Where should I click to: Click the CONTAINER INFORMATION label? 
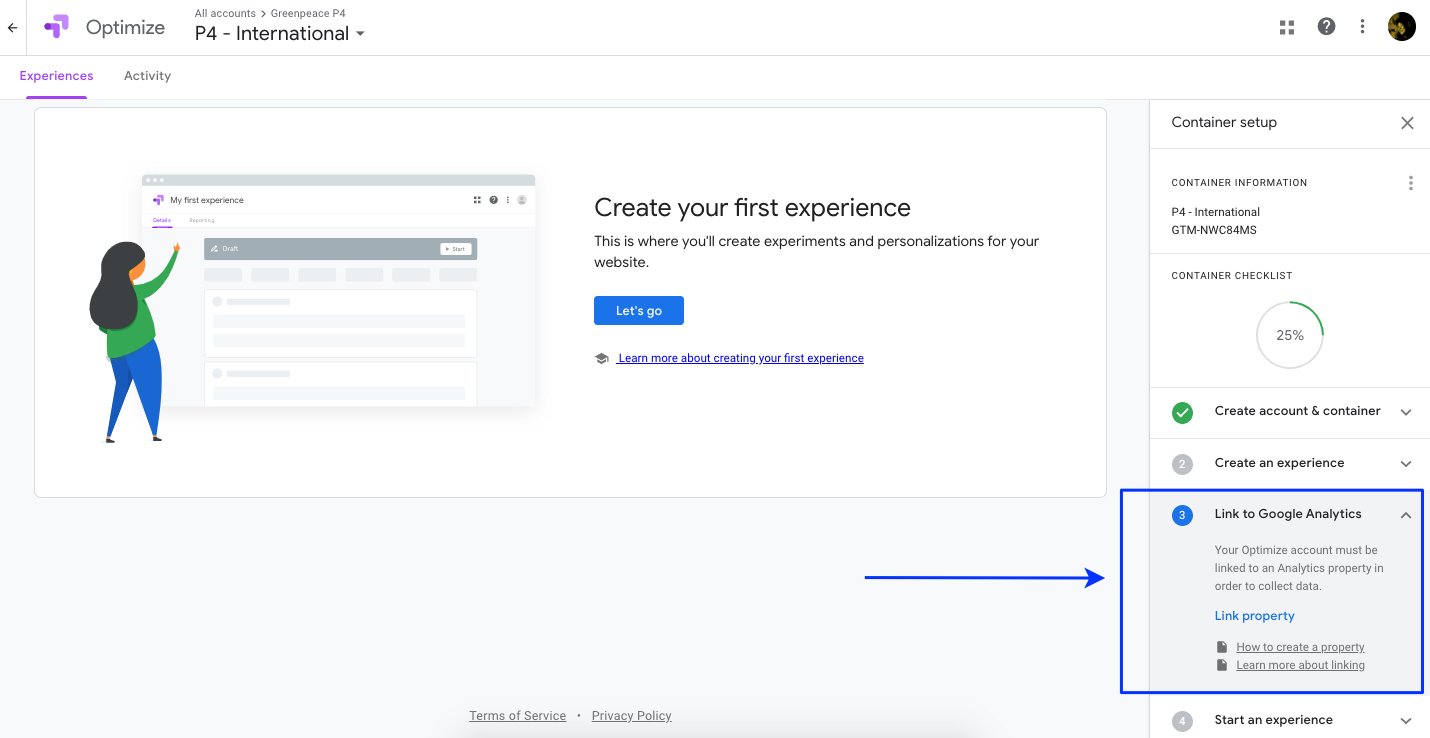tap(1239, 183)
